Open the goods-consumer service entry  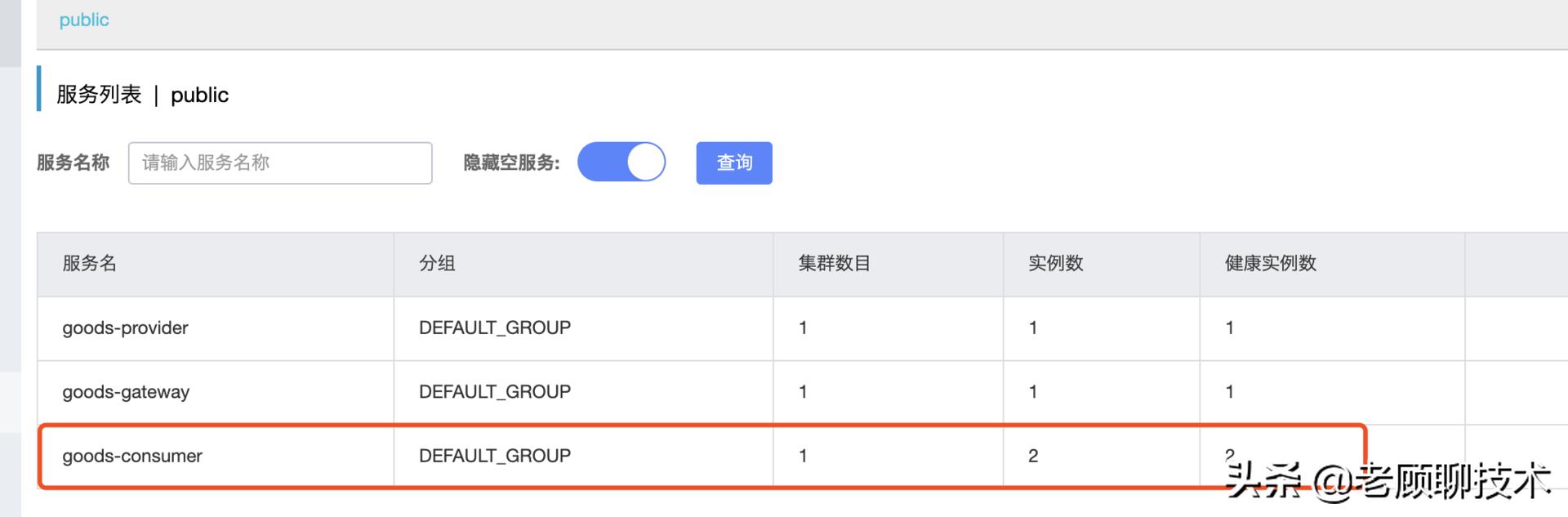(132, 456)
